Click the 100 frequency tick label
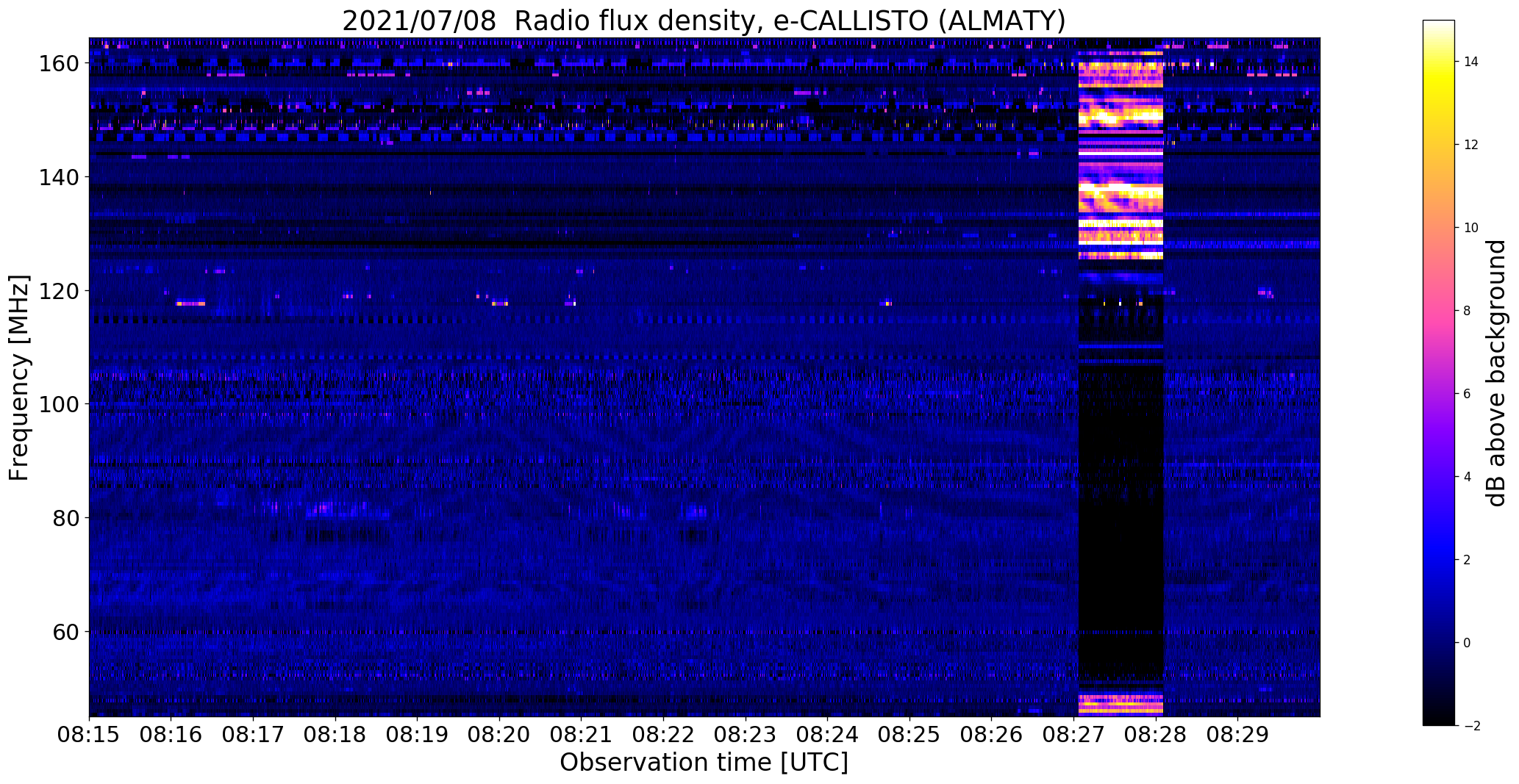 [x=59, y=405]
